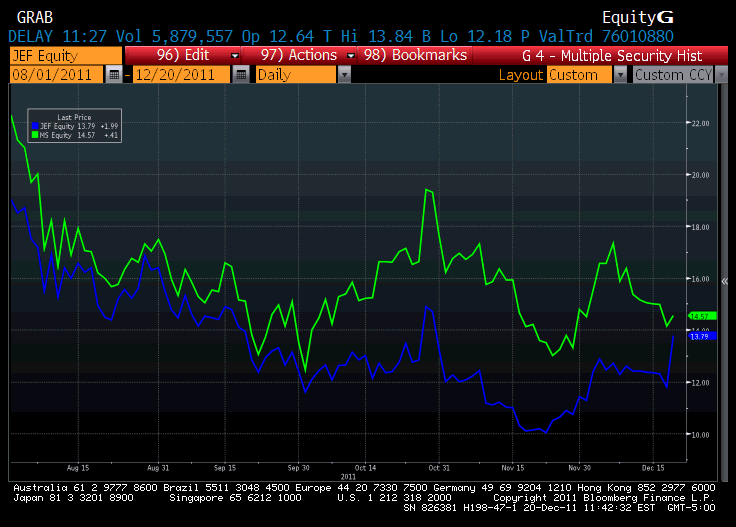Click the 16.00 y-axis label
This screenshot has height=527, width=736.
click(x=701, y=279)
